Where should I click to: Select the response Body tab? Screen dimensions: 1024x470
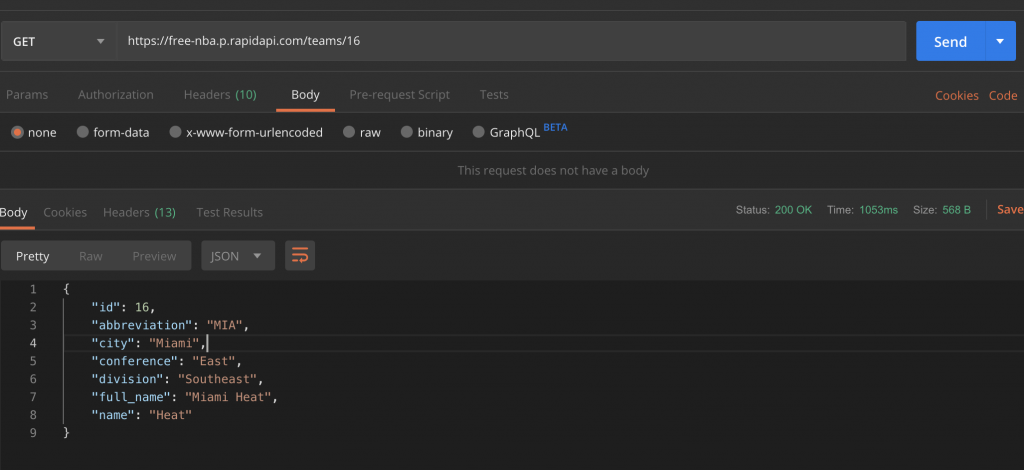pos(14,212)
